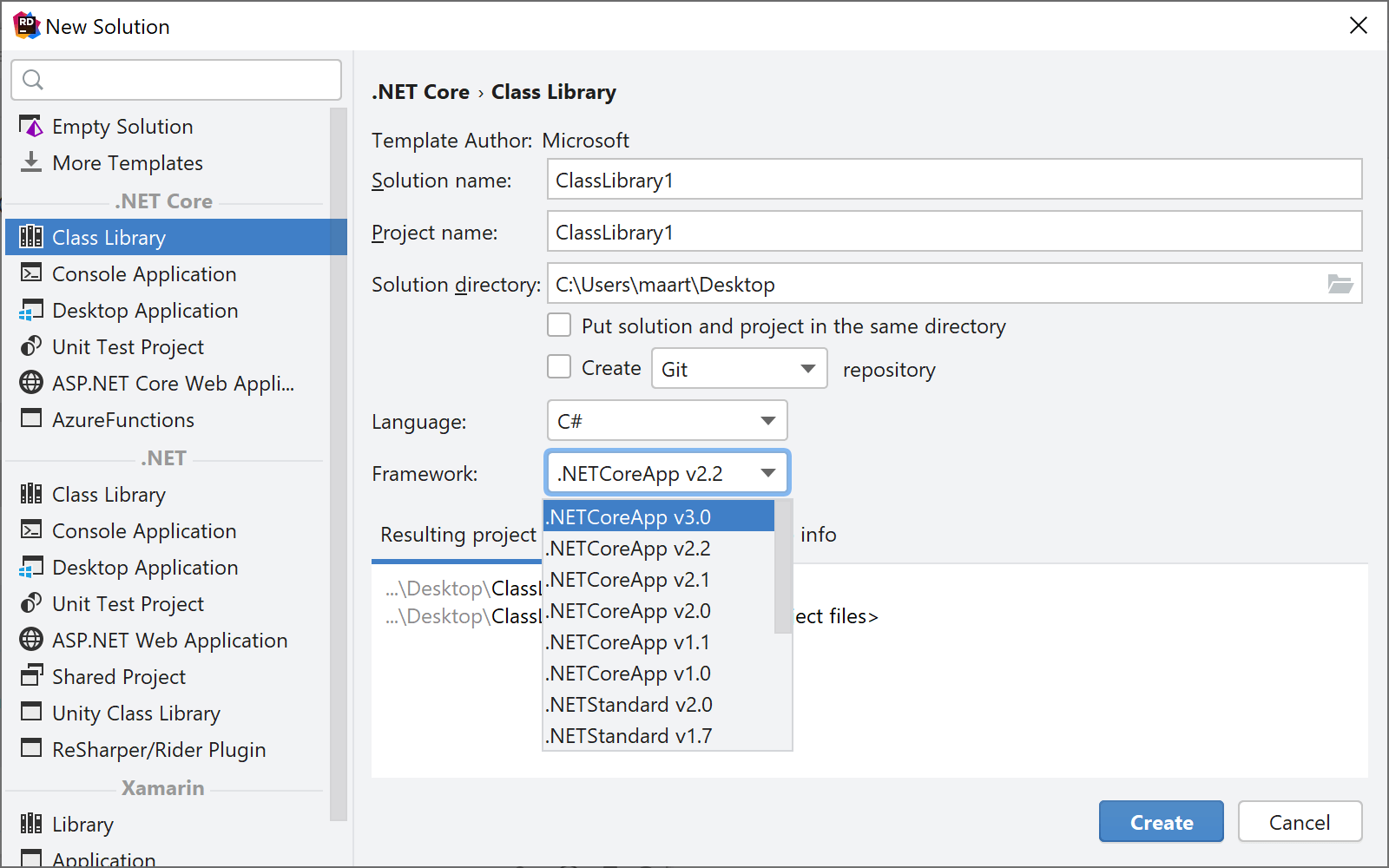Open the Language C# dropdown
The image size is (1389, 868).
(x=667, y=421)
